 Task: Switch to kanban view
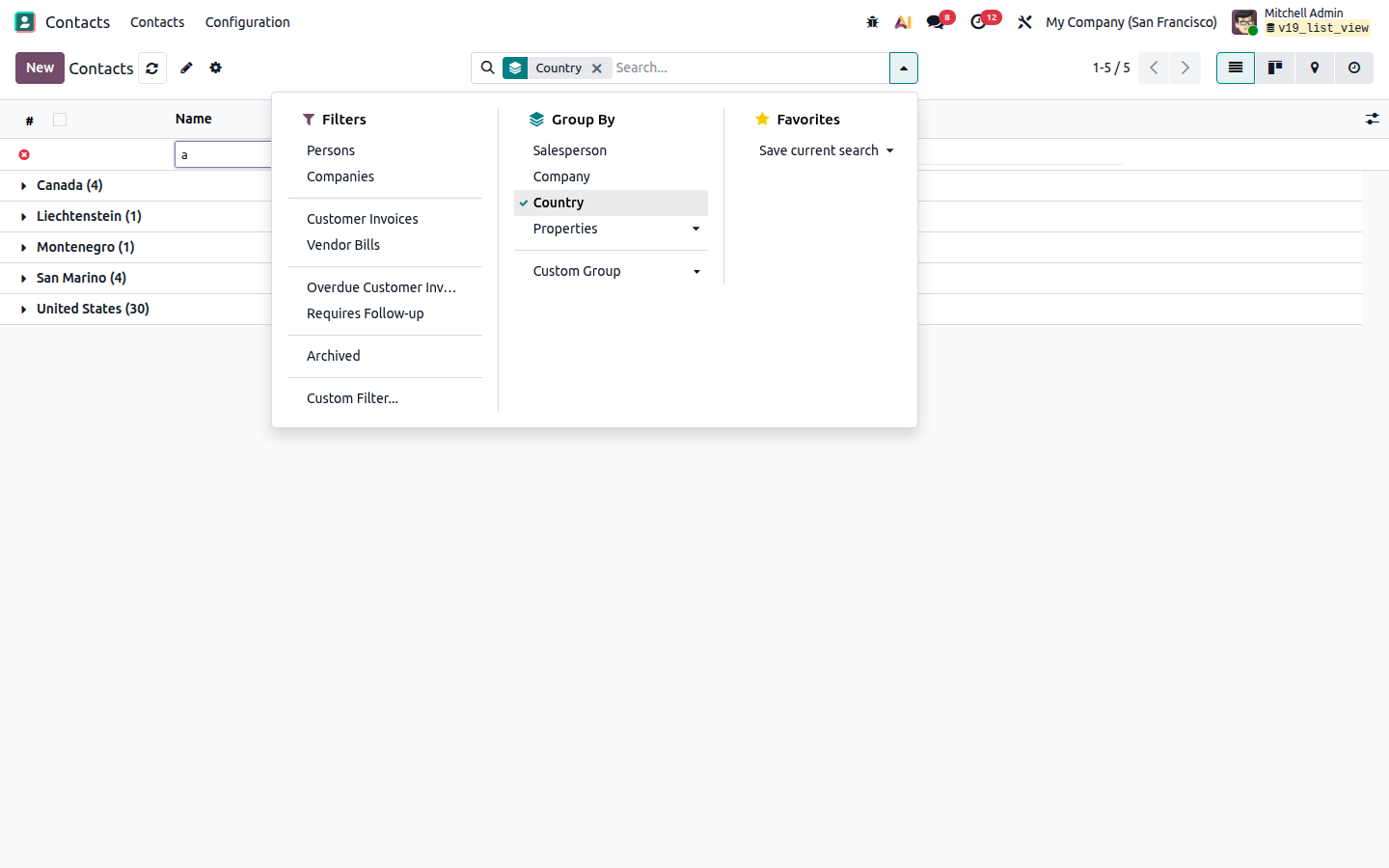pyautogui.click(x=1275, y=68)
